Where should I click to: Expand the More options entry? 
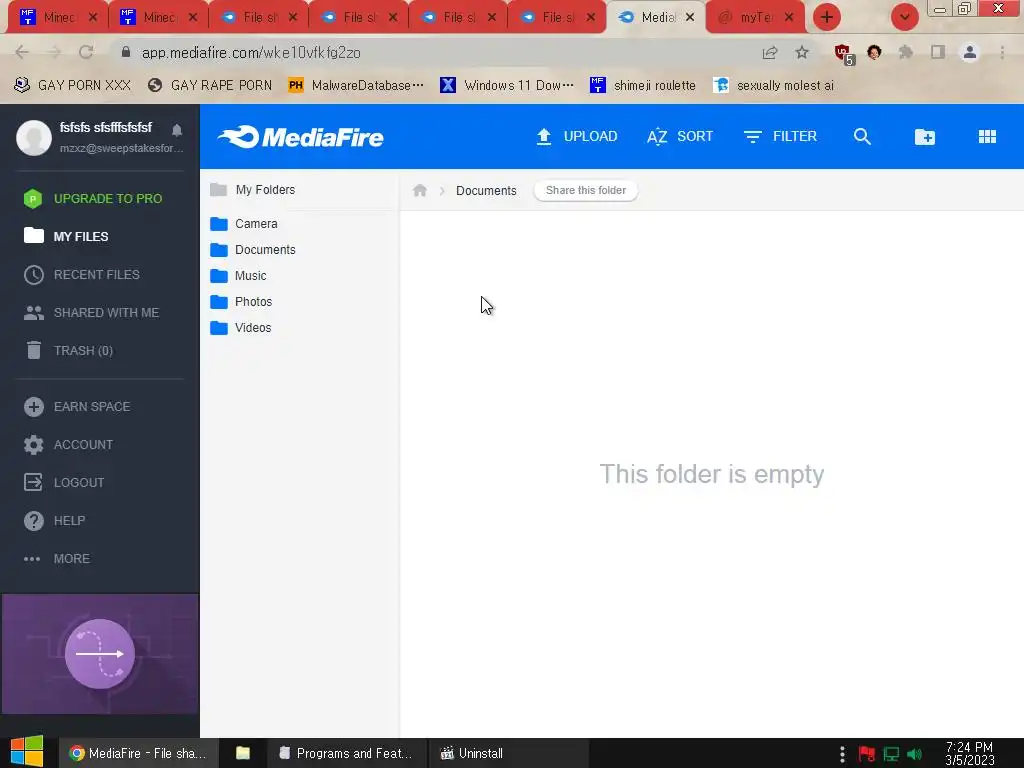57,559
